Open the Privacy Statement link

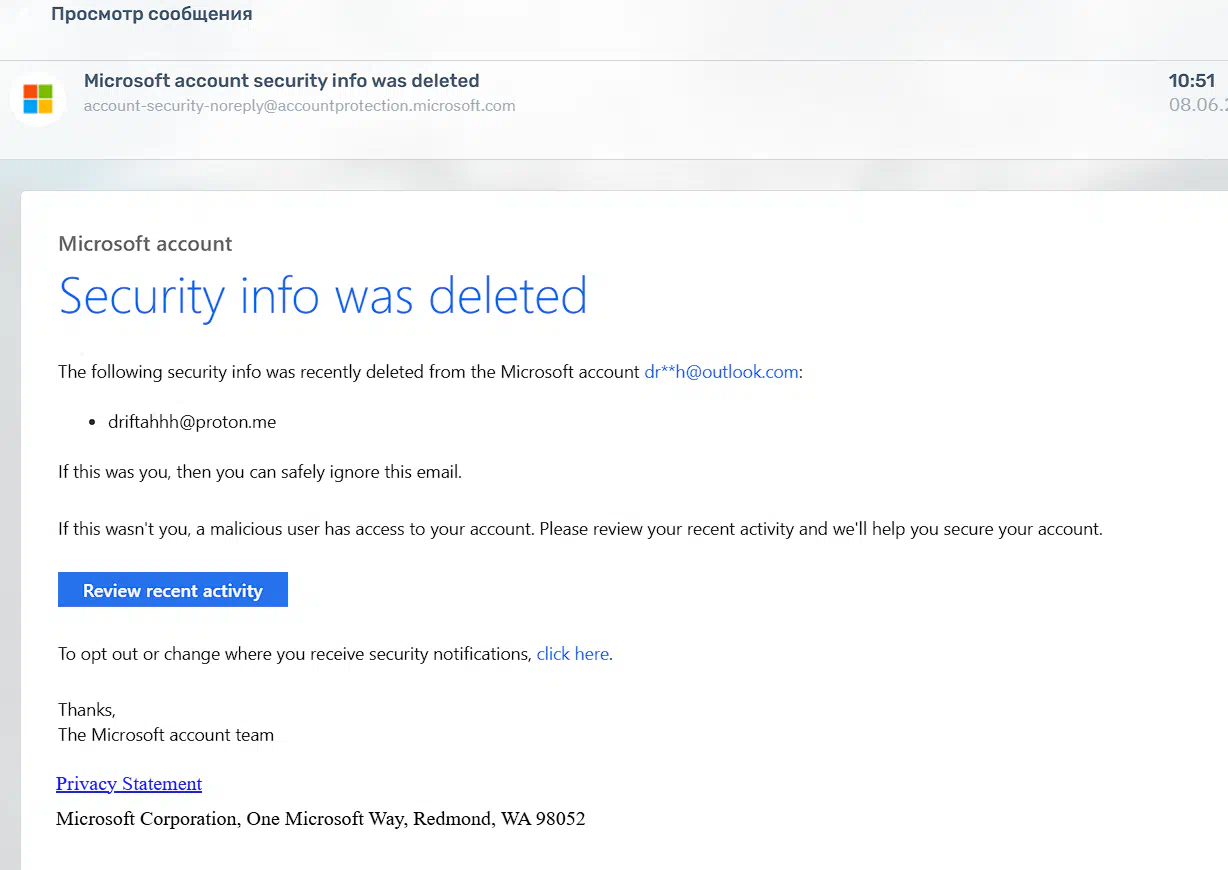(x=129, y=784)
